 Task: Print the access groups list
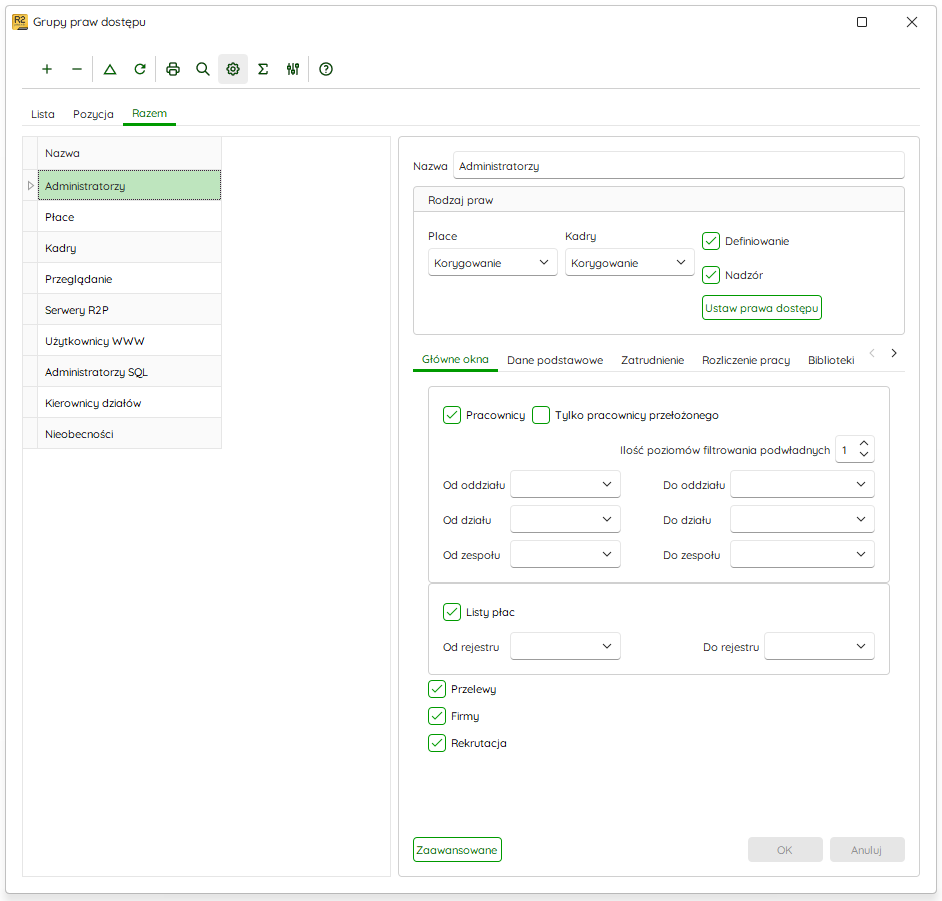coord(173,69)
